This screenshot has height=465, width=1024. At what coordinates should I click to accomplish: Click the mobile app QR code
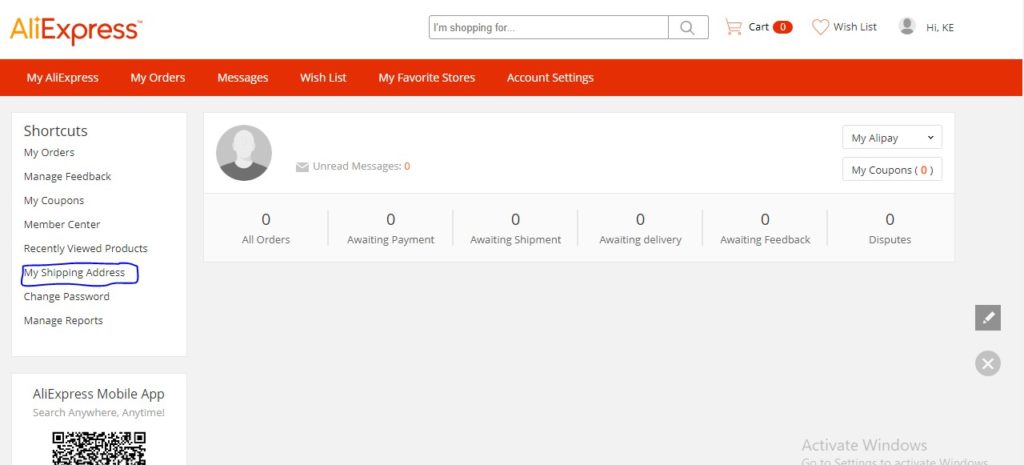tap(99, 448)
